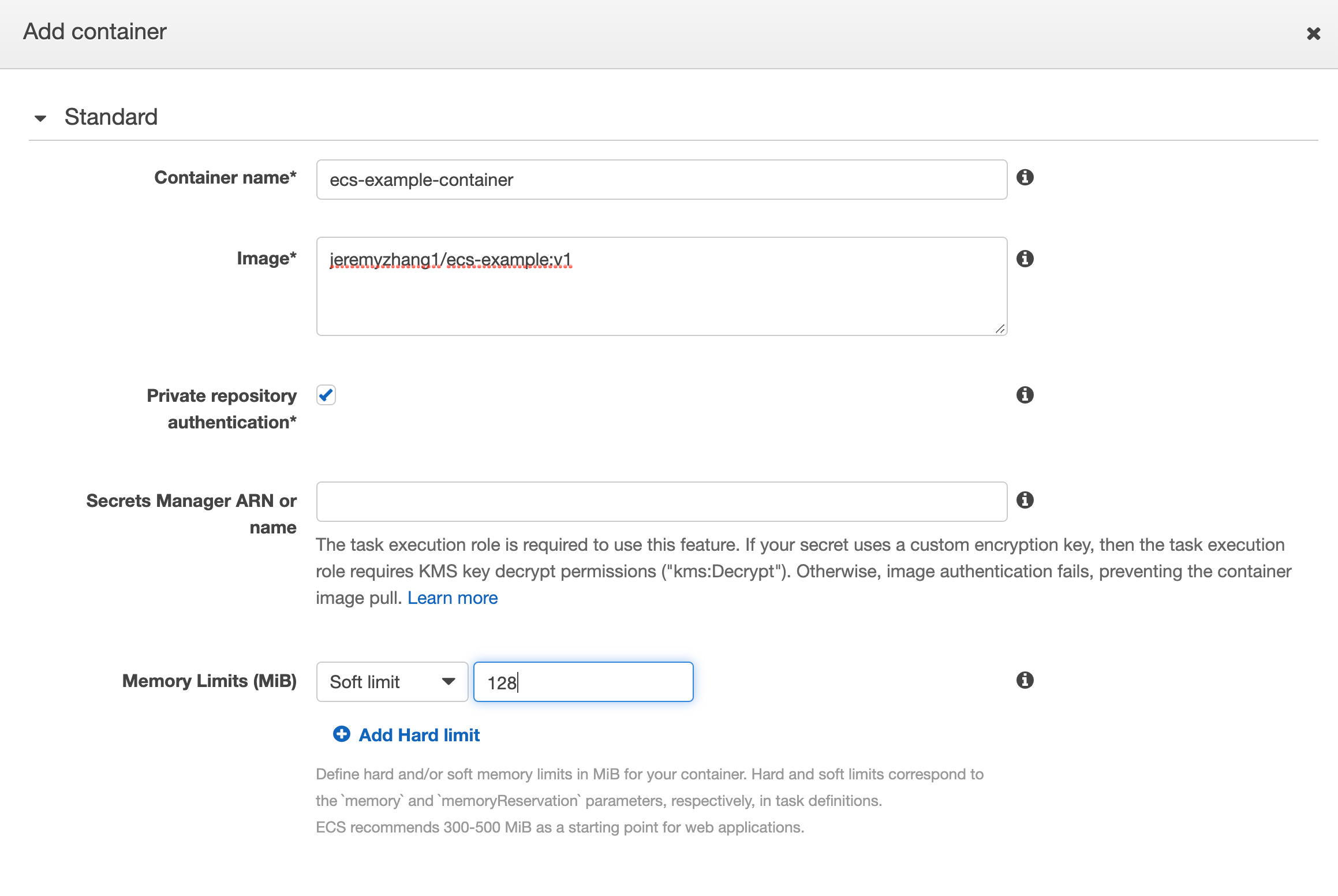Click the Secrets Manager ARN input field

pyautogui.click(x=661, y=502)
